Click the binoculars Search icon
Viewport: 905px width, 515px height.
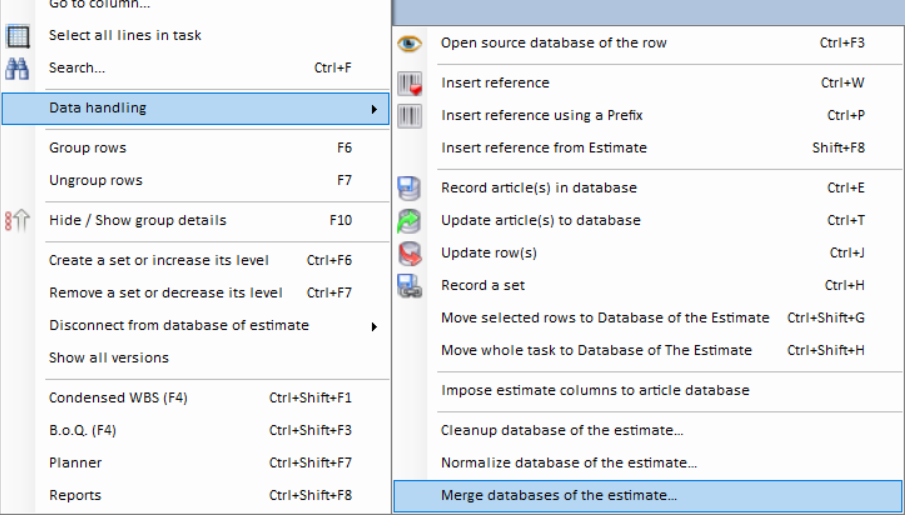tap(17, 68)
